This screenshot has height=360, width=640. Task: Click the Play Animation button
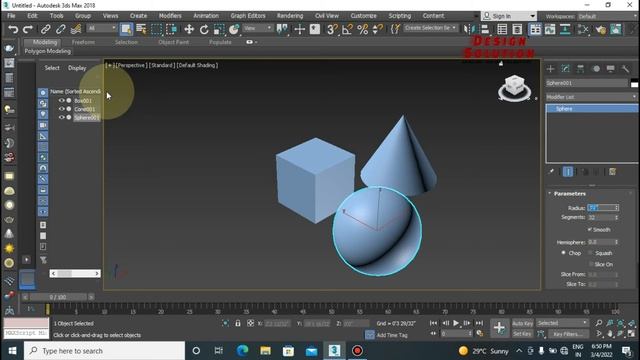456,323
